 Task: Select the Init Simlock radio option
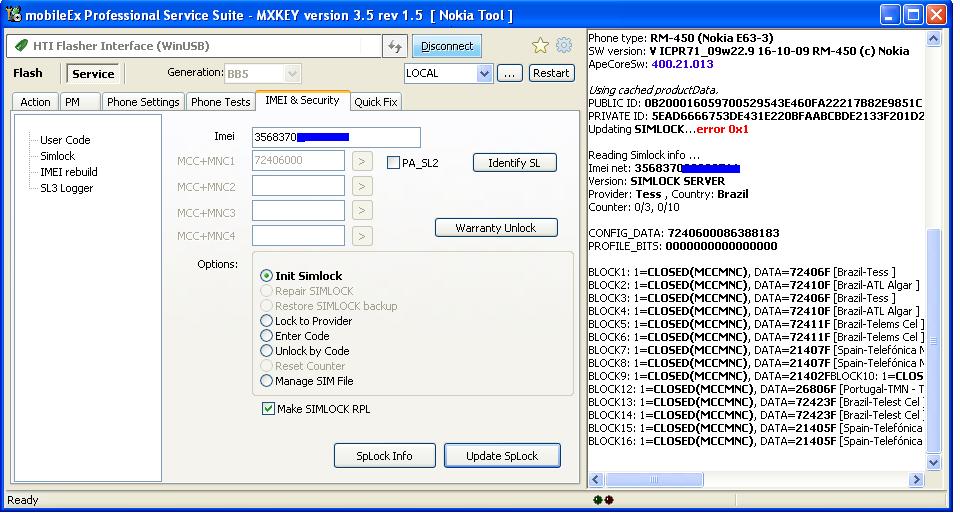pyautogui.click(x=266, y=276)
